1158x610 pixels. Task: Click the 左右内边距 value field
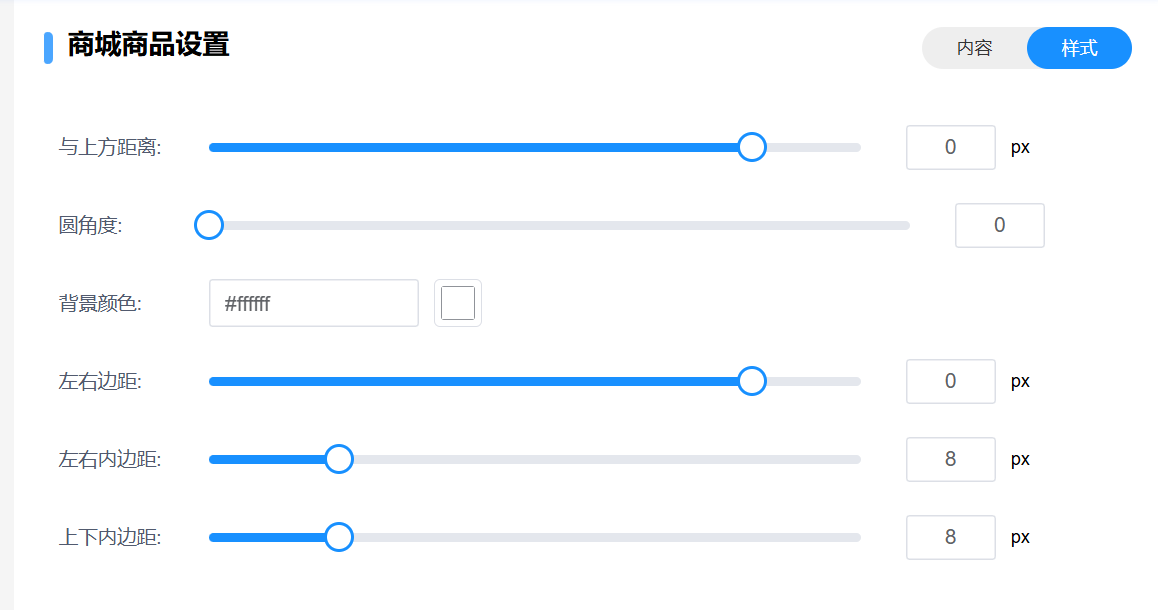click(x=950, y=459)
